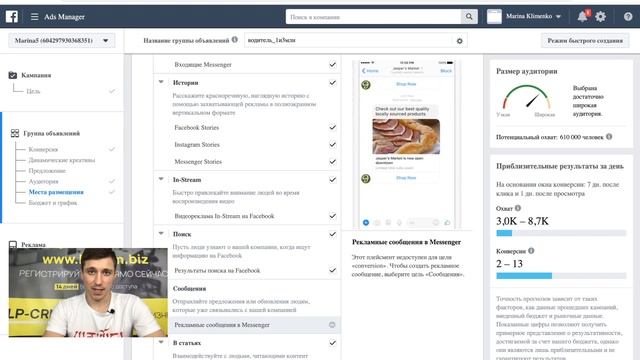Click the Размер аудитории heading
The height and width of the screenshot is (360, 640).
click(527, 71)
